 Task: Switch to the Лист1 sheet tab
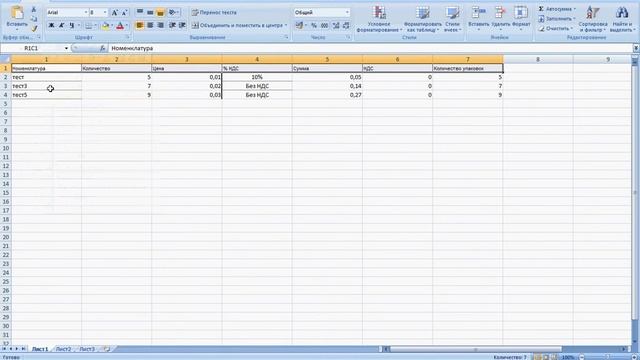click(x=40, y=349)
